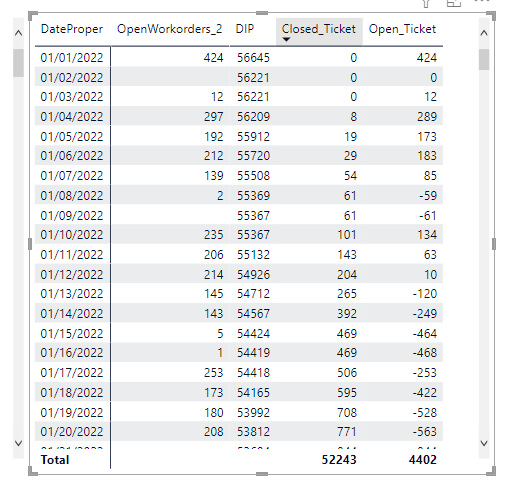Click DIP value 55132

[x=253, y=255]
